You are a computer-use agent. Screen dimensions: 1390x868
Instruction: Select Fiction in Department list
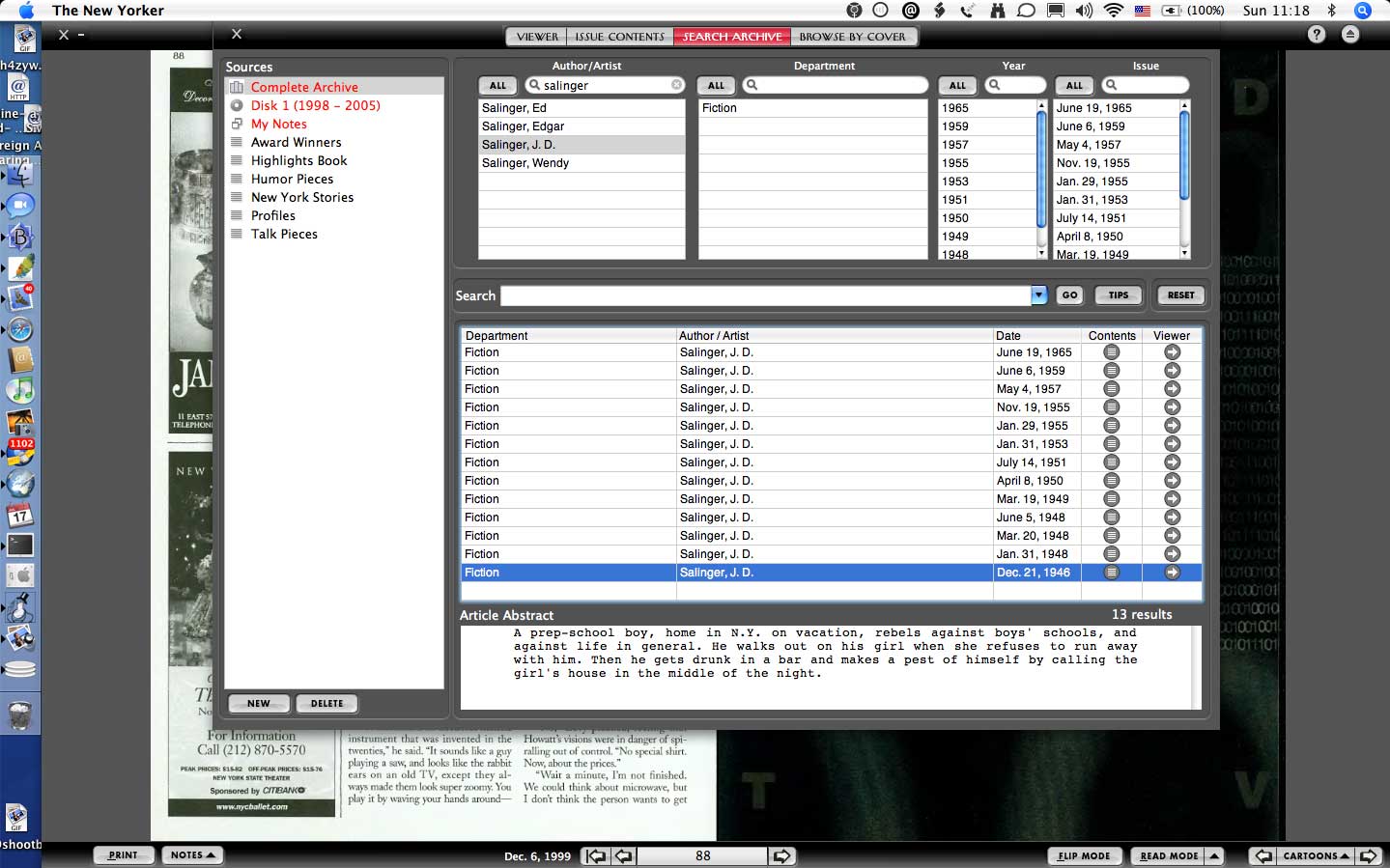pyautogui.click(x=812, y=108)
